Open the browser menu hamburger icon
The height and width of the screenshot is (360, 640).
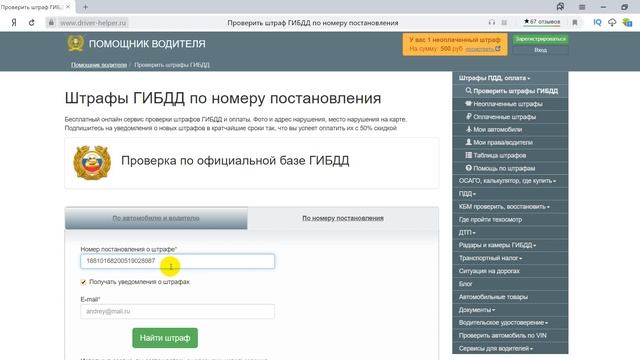(582, 7)
